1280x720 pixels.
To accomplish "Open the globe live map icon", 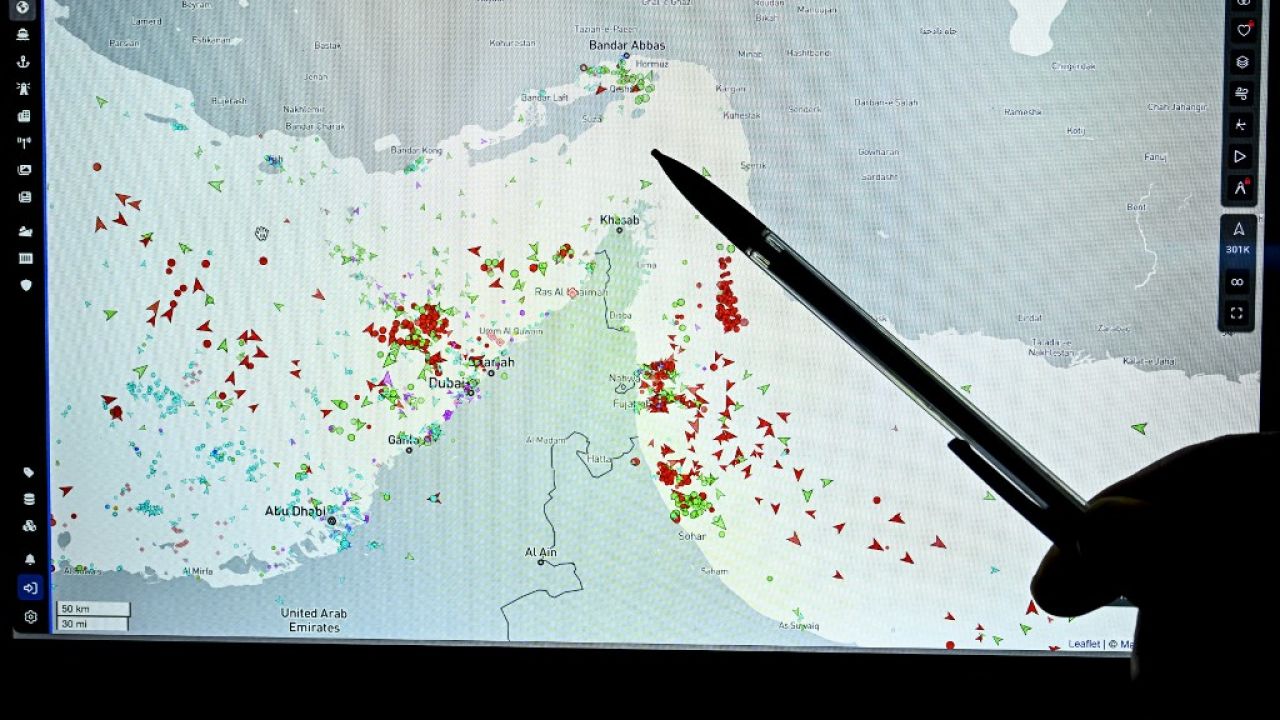I will 22,8.
